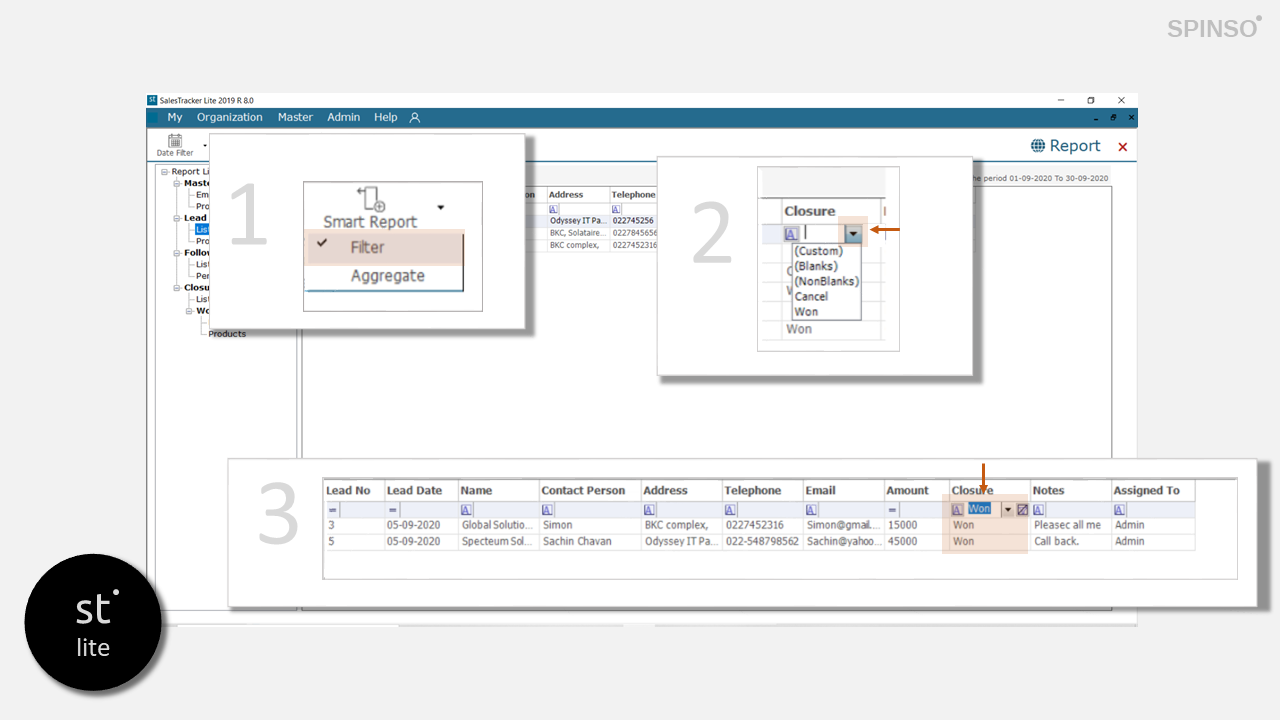Viewport: 1280px width, 720px height.
Task: Collapse the Report List tree root
Action: pos(164,172)
